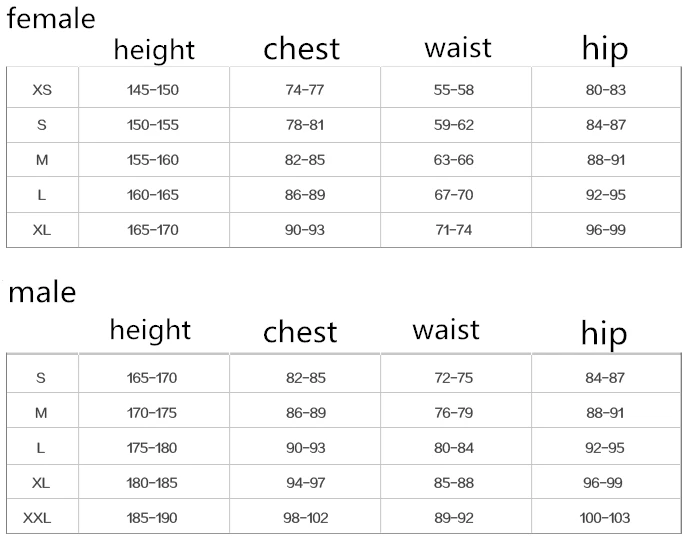Click female XL waist cell 71-74

[453, 229]
